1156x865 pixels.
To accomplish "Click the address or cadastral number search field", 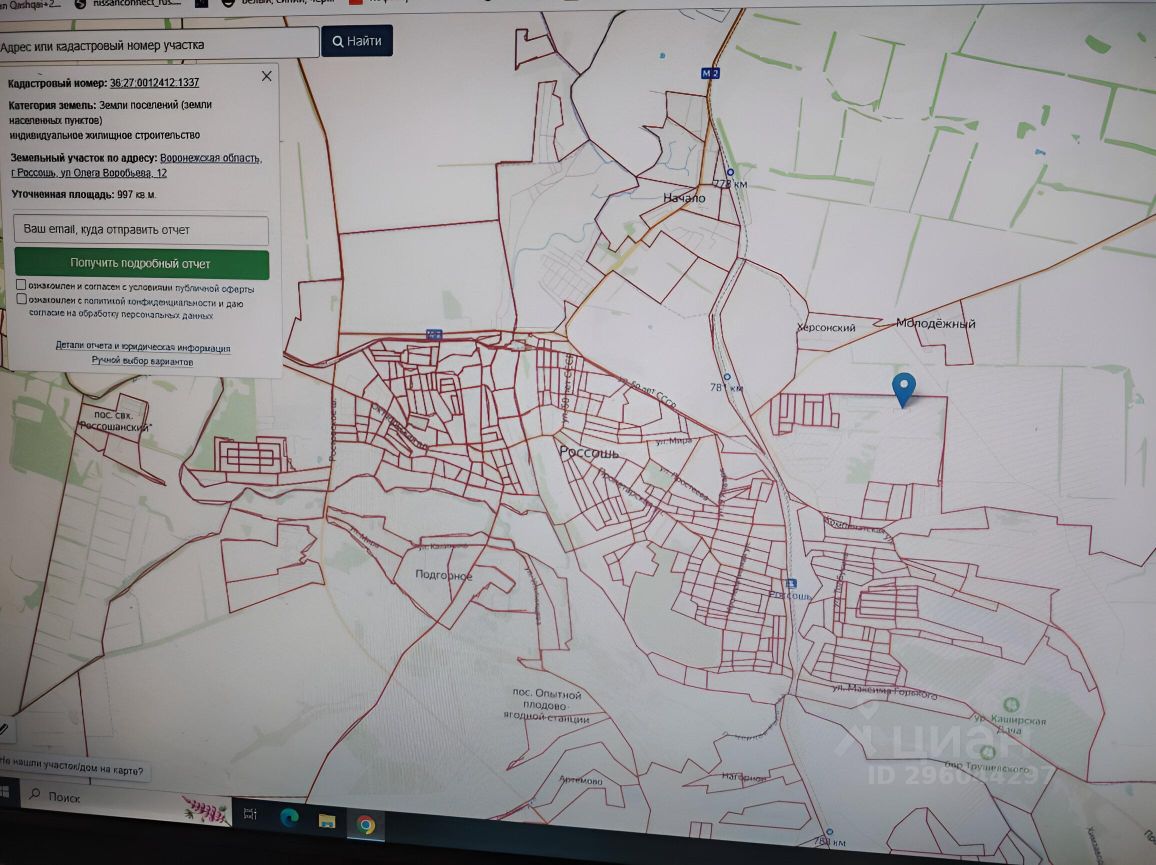I will 159,44.
